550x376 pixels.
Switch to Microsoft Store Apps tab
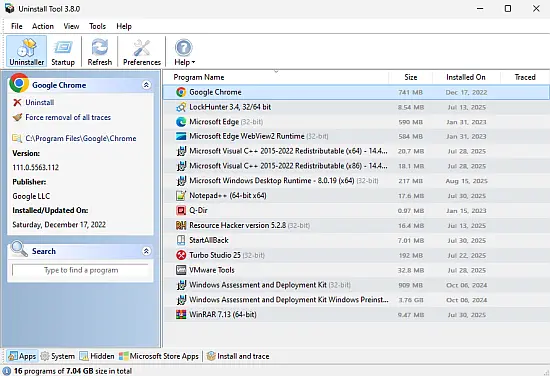159,356
